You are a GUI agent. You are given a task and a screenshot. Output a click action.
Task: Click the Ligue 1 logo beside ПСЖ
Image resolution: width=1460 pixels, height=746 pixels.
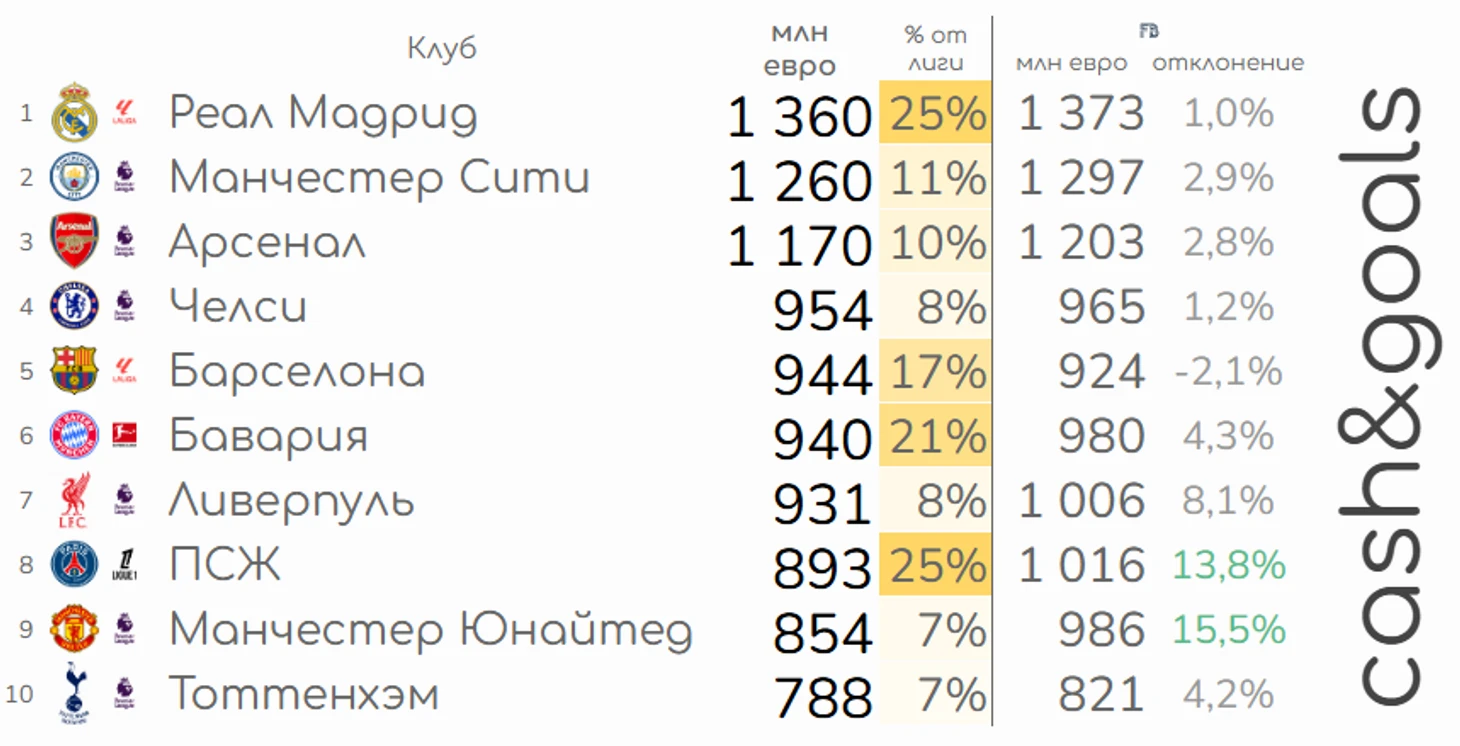pyautogui.click(x=125, y=565)
